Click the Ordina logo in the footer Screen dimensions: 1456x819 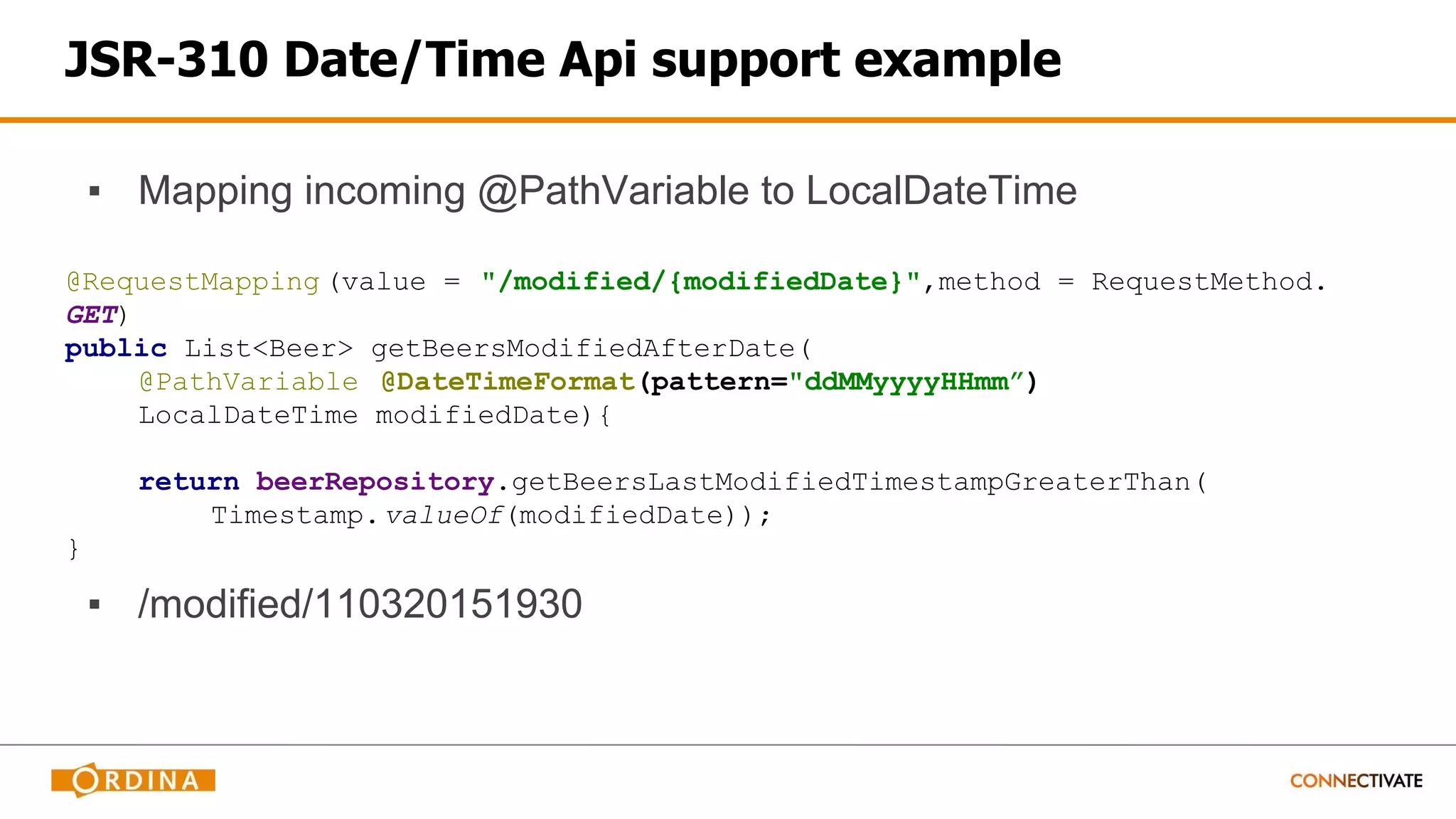click(134, 780)
